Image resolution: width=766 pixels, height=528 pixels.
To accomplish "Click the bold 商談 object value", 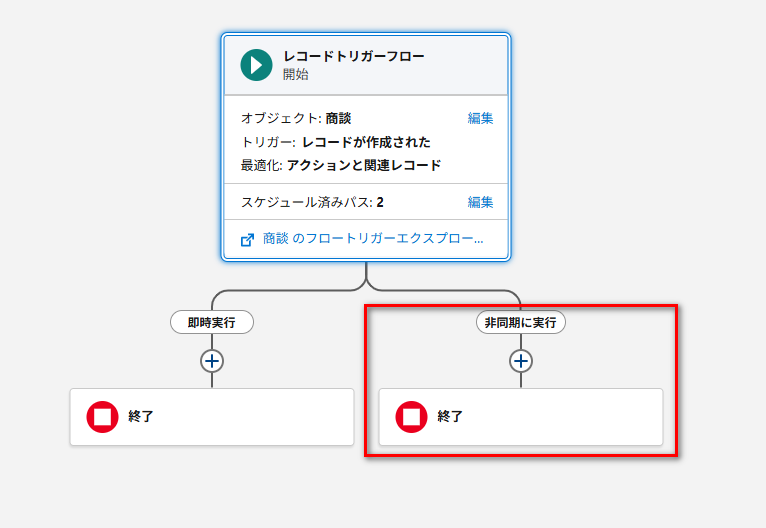I will pyautogui.click(x=339, y=118).
